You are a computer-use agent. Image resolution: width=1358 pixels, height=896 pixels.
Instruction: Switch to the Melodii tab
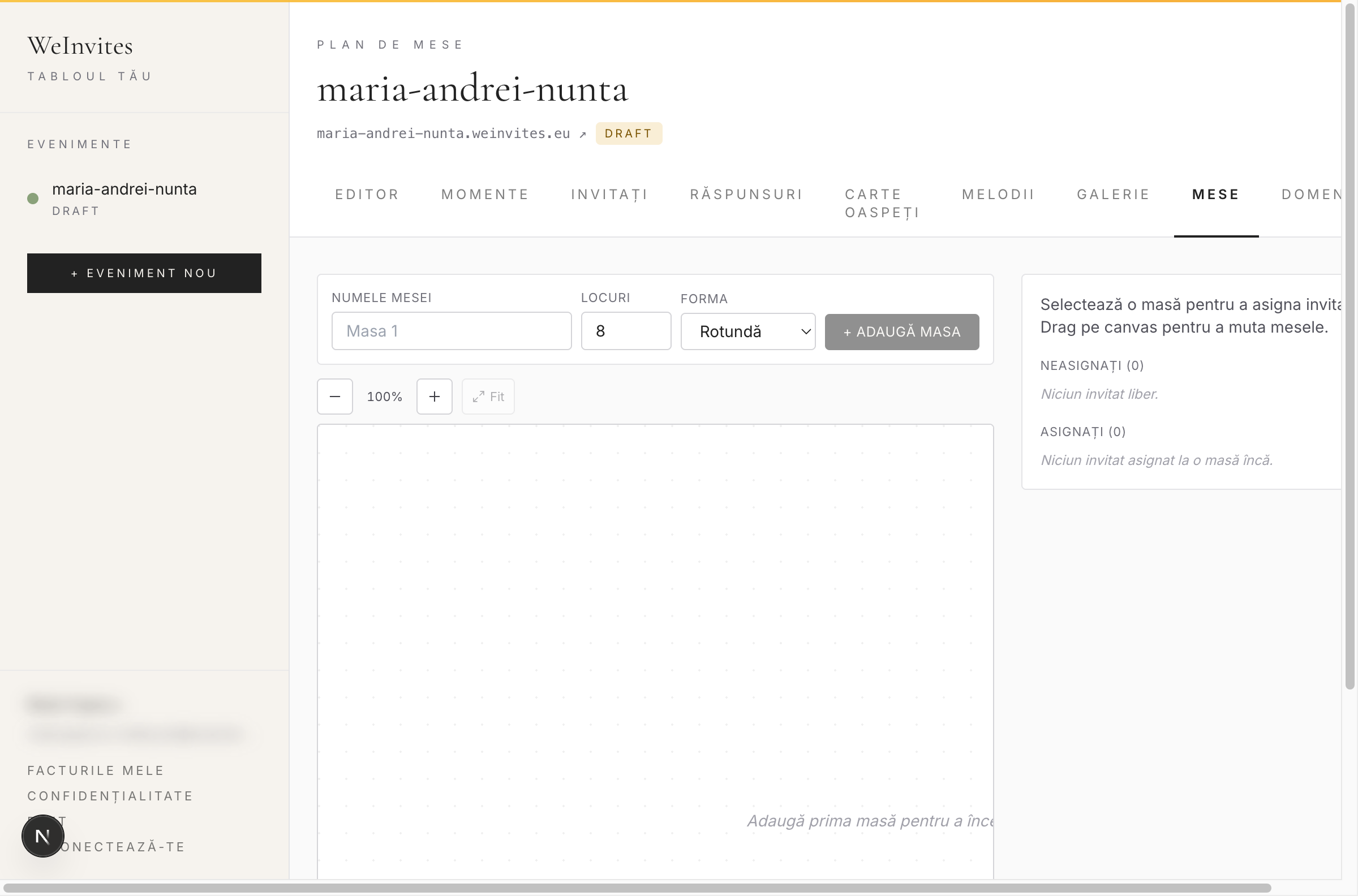point(998,194)
